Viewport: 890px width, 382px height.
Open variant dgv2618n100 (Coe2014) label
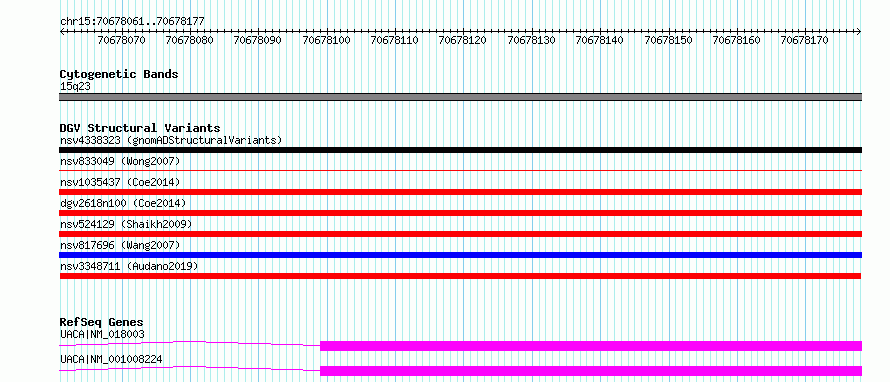[x=123, y=203]
